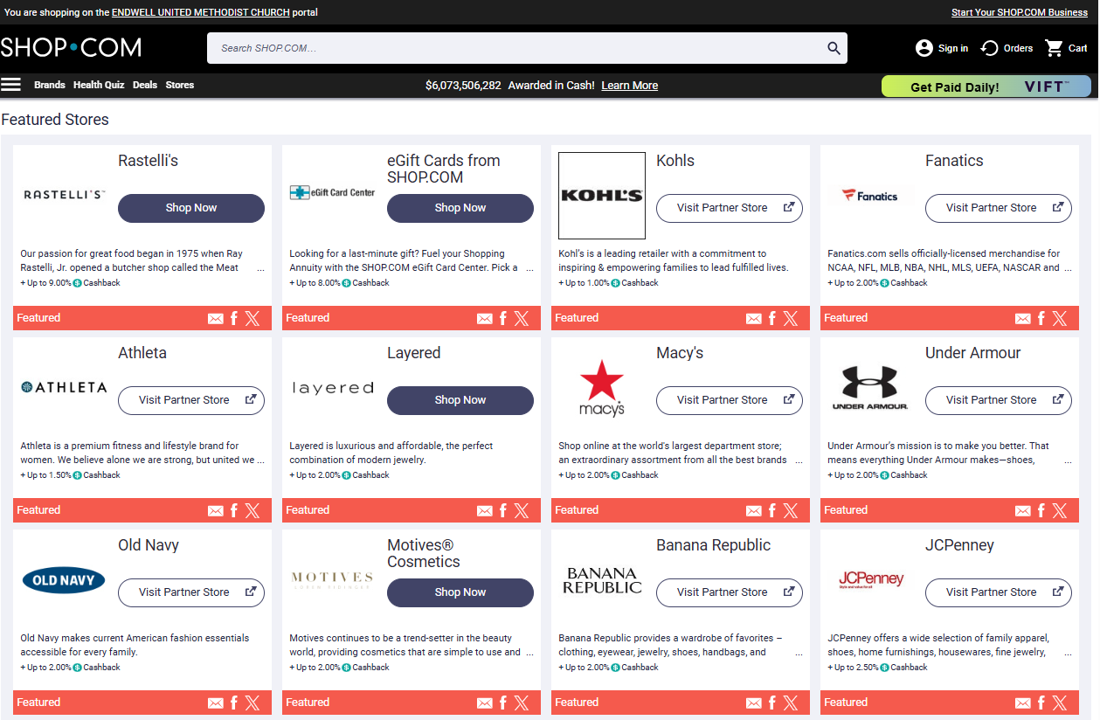Viewport: 1100px width, 720px height.
Task: Open Learn More cash awards link
Action: [x=629, y=86]
